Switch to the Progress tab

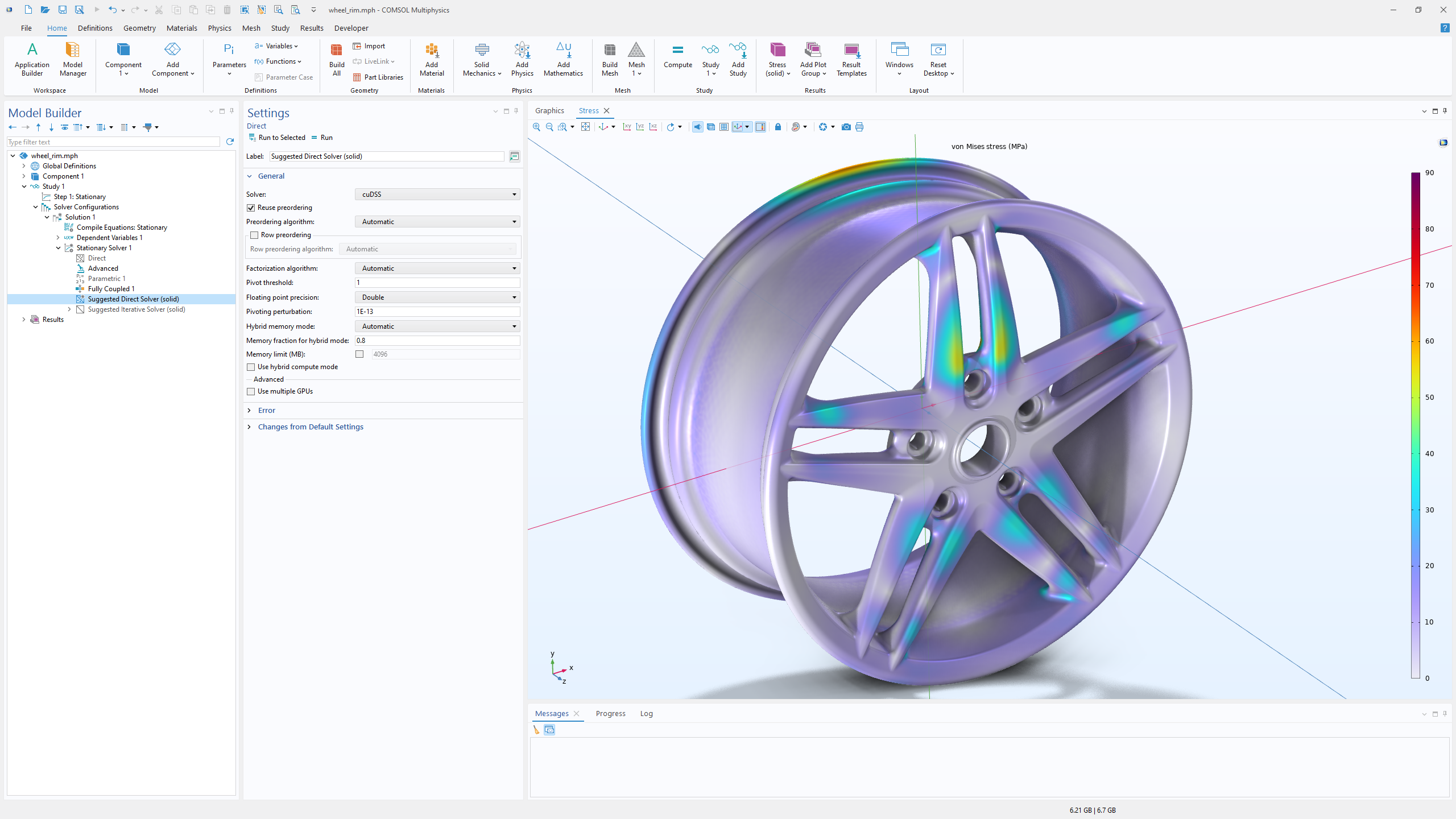pyautogui.click(x=610, y=713)
